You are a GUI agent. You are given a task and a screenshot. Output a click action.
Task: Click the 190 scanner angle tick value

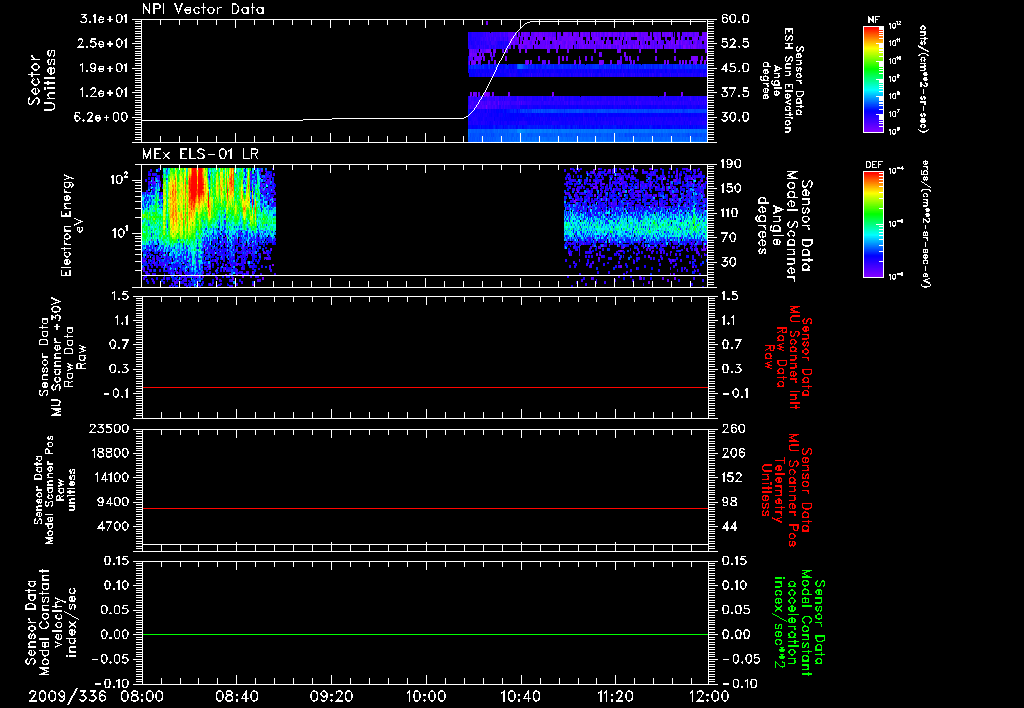pyautogui.click(x=731, y=164)
